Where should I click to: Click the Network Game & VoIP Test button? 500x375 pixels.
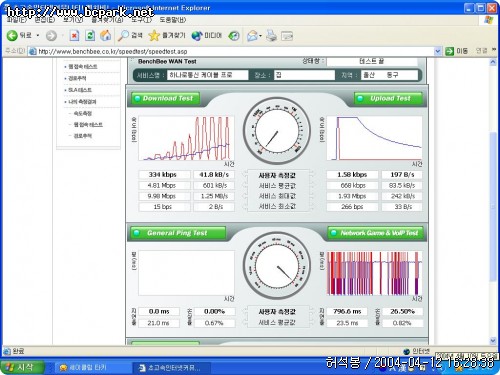[376, 233]
